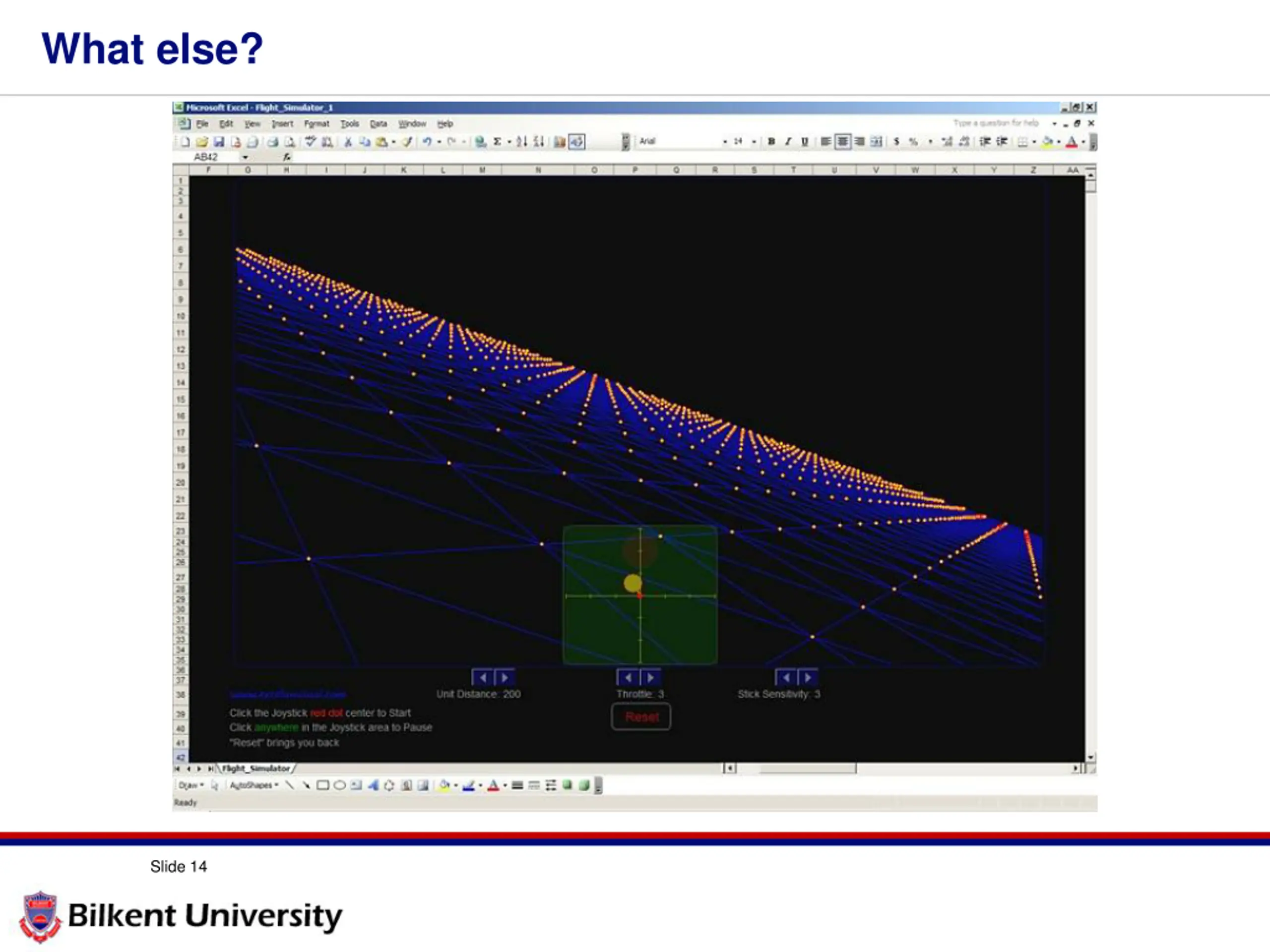Screen dimensions: 1270x952
Task: Open the Edit menu
Action: coord(226,123)
